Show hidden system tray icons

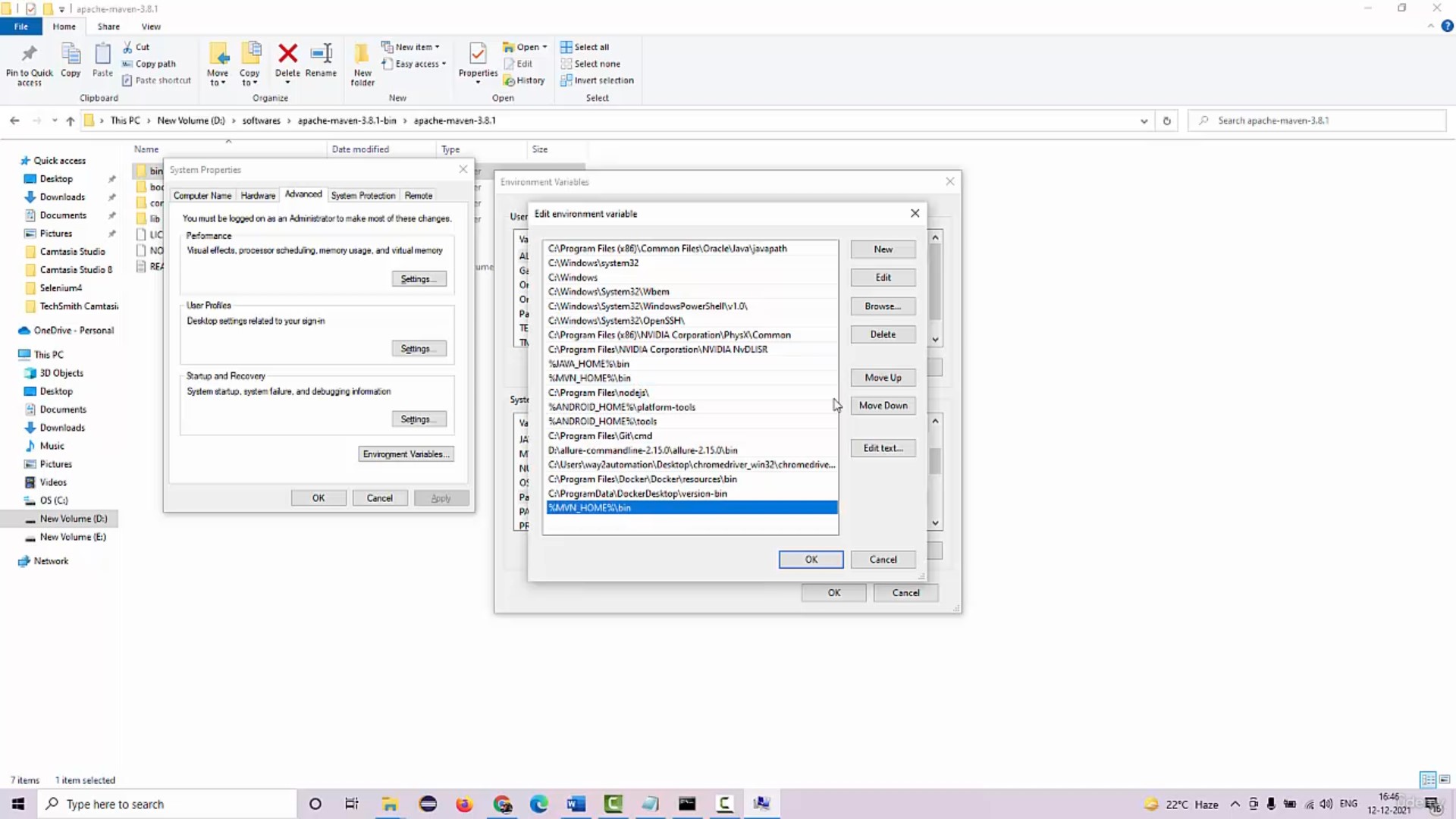[1235, 804]
